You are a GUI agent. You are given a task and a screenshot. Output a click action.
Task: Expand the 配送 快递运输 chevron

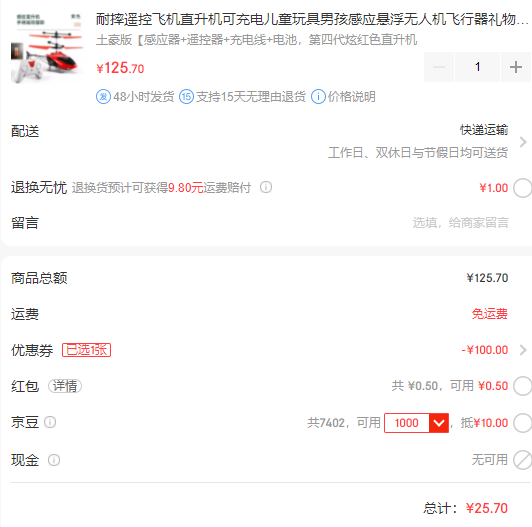tap(523, 142)
